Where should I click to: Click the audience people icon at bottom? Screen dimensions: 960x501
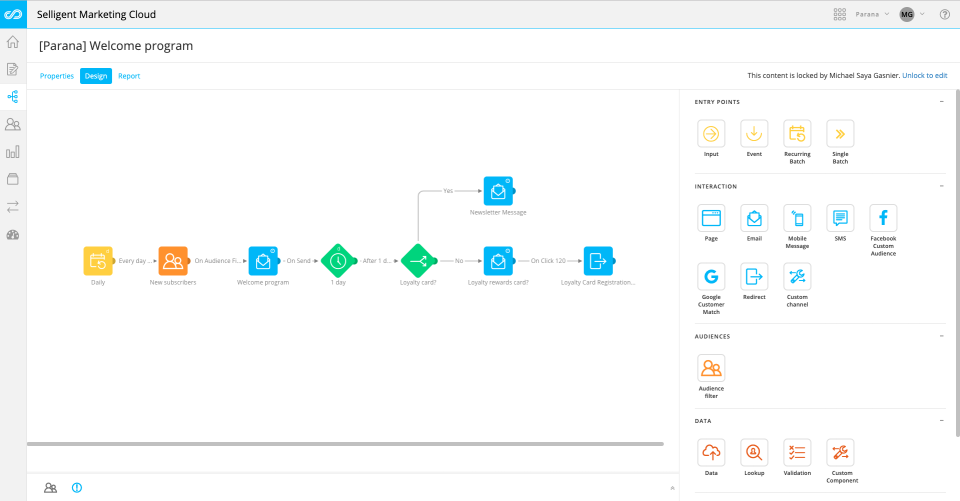point(50,488)
